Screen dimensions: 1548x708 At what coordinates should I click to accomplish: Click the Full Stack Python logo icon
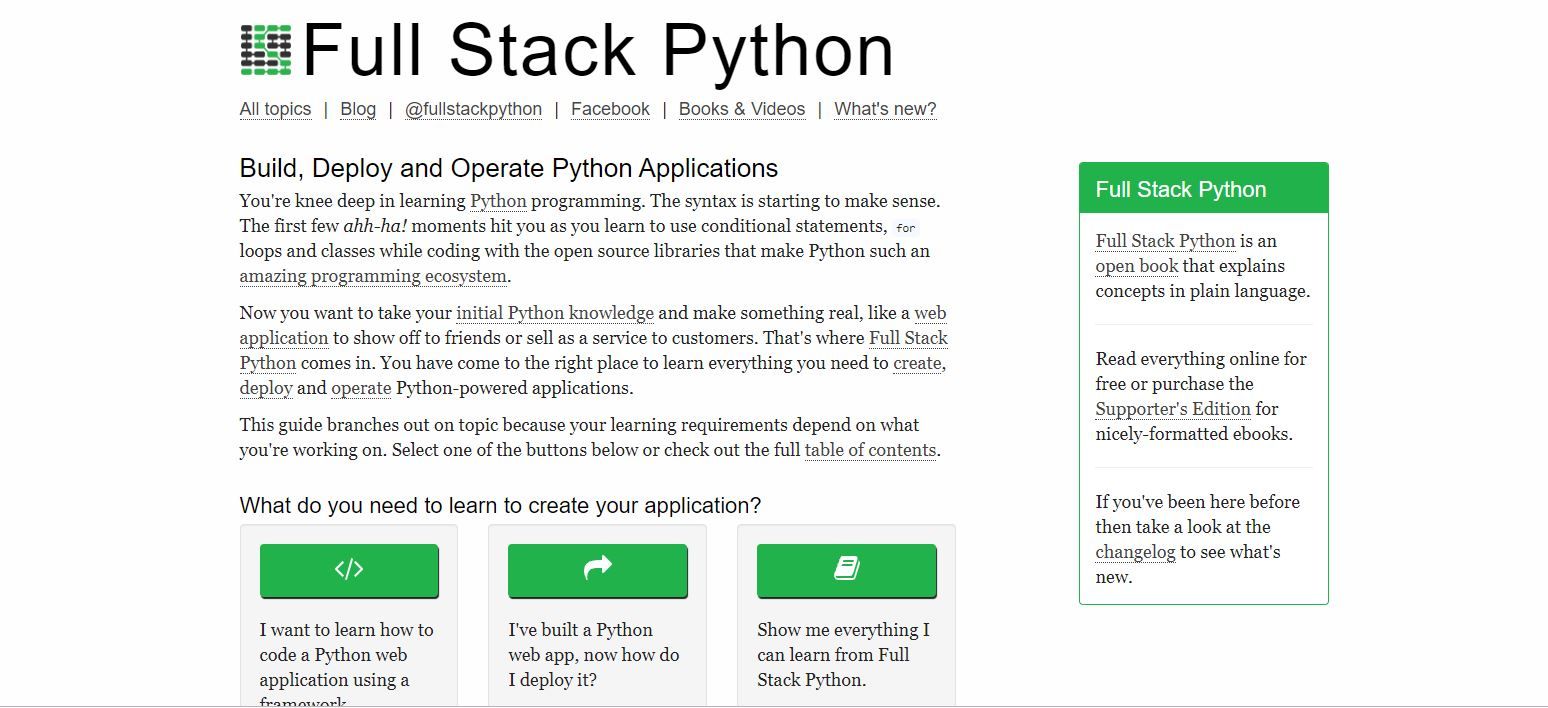[266, 50]
